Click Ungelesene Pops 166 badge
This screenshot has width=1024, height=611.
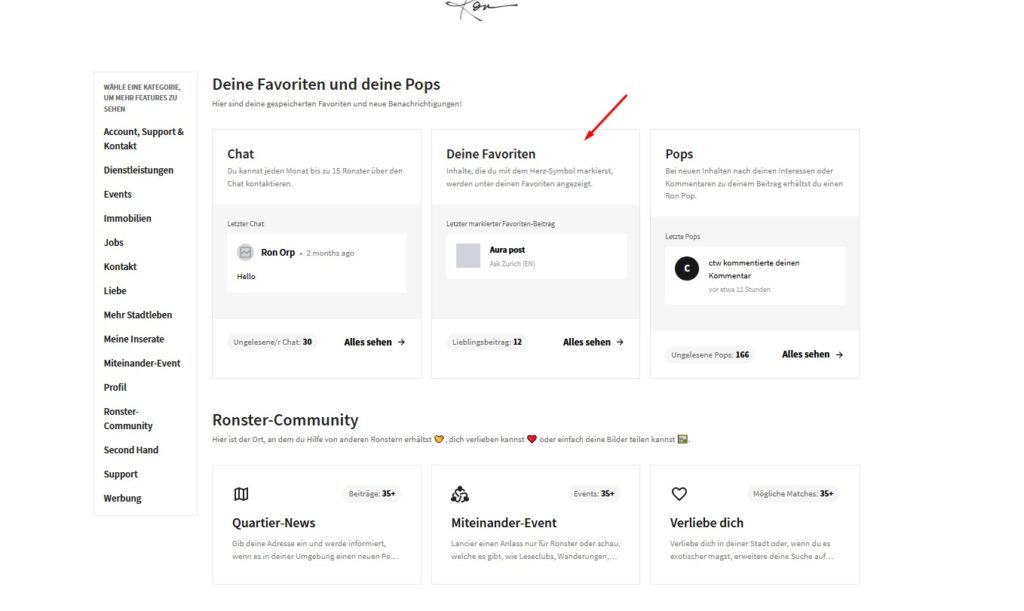coord(710,354)
